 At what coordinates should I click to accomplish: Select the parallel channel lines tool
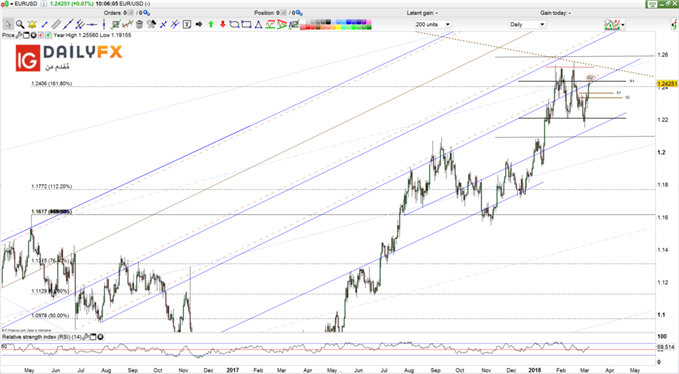pos(80,25)
